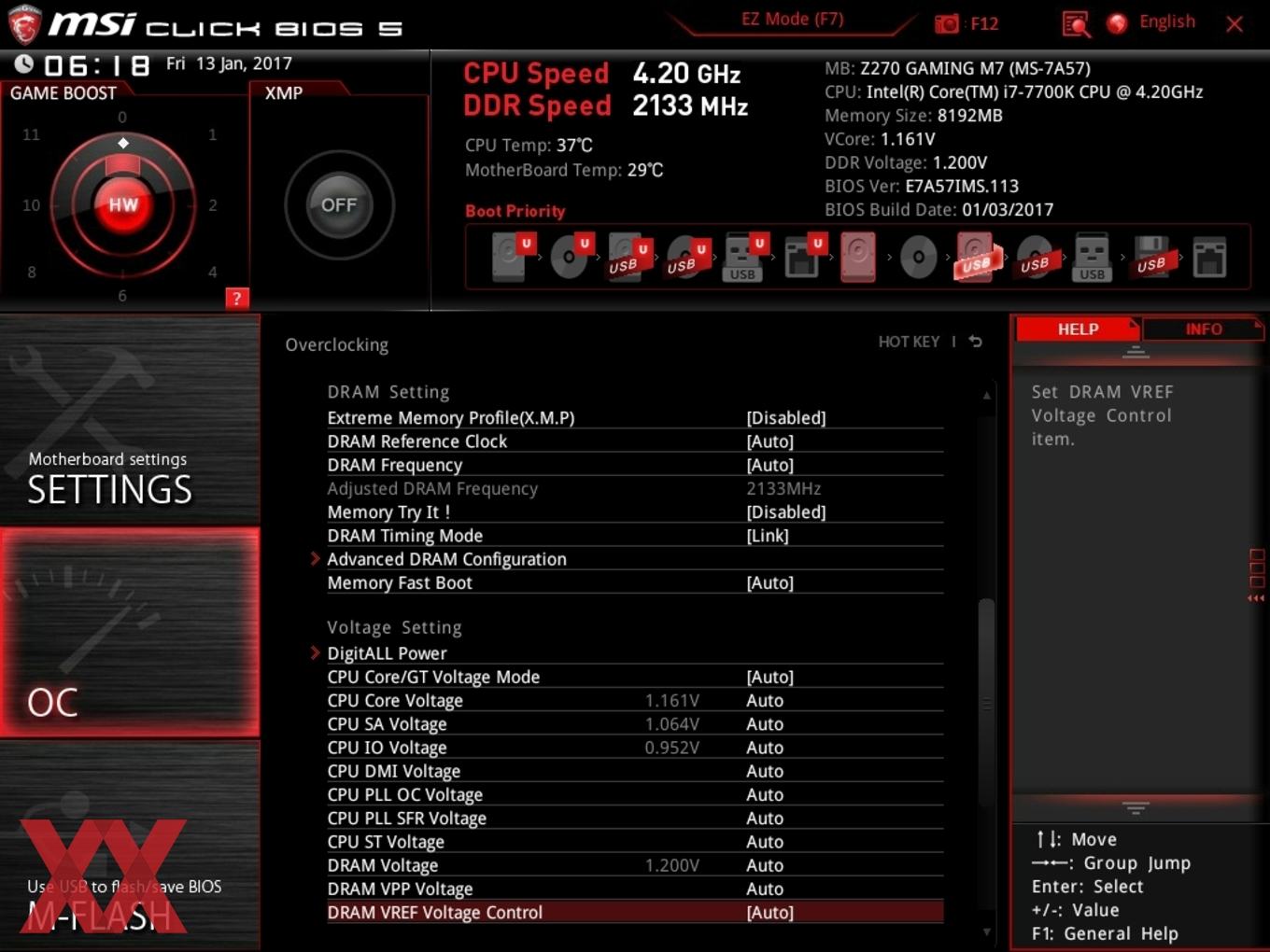Open the M-FLASH section

[130, 846]
